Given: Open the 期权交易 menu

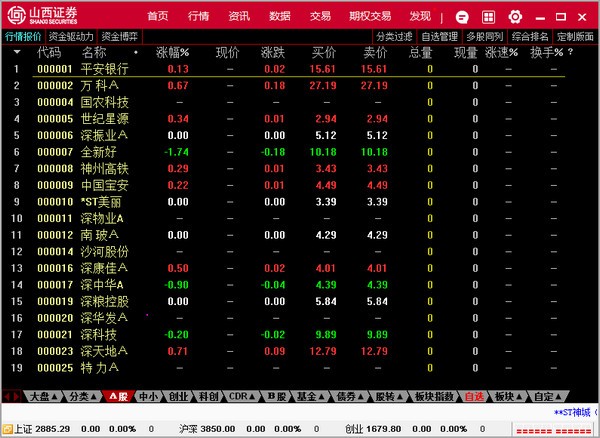Looking at the screenshot, I should (x=368, y=16).
